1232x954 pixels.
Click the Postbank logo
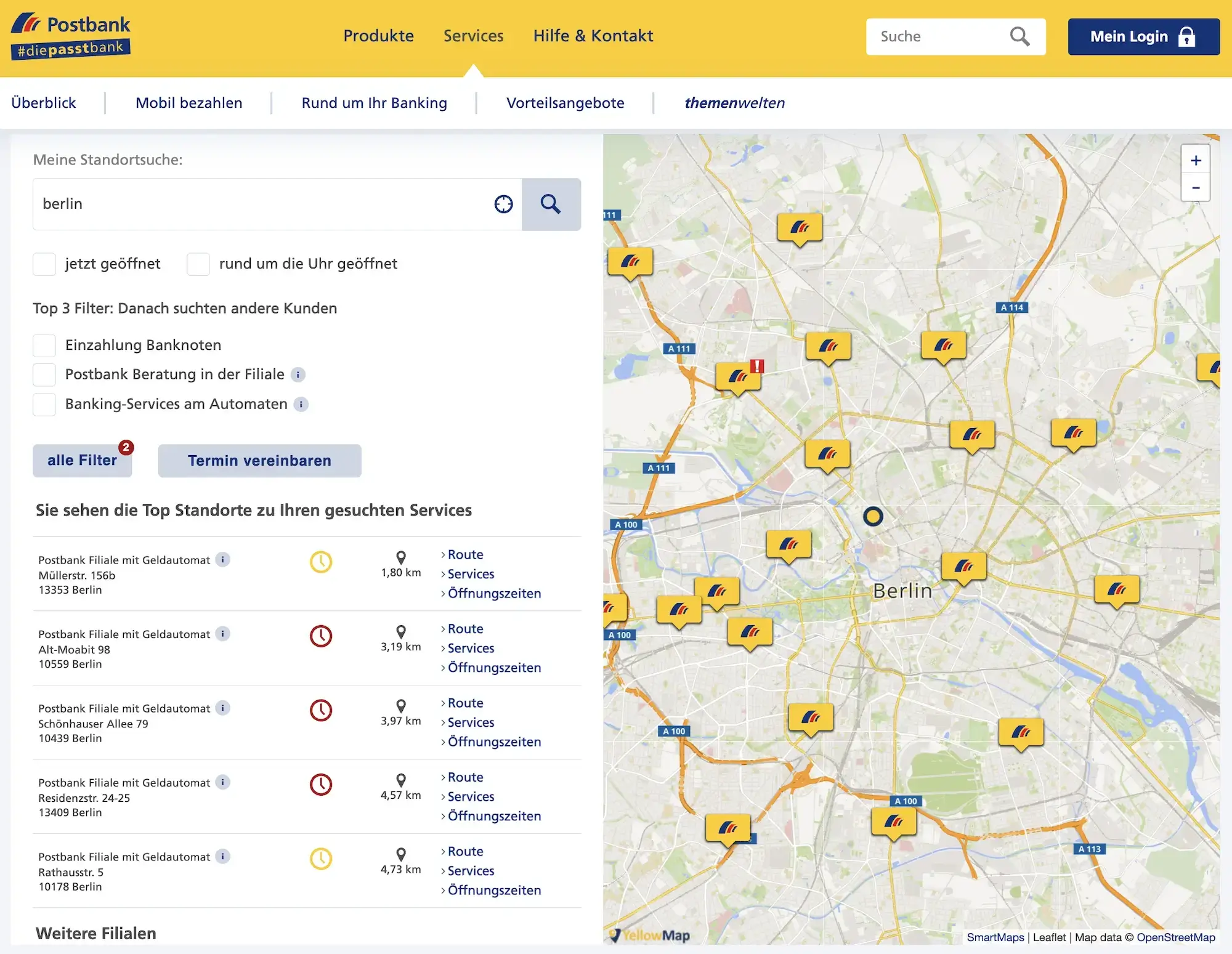click(71, 36)
